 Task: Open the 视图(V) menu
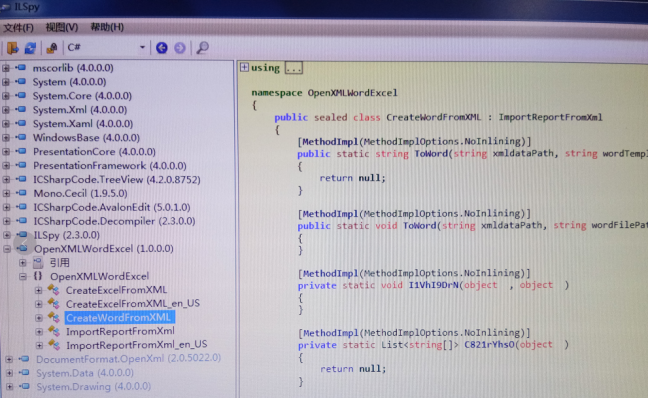tap(62, 28)
